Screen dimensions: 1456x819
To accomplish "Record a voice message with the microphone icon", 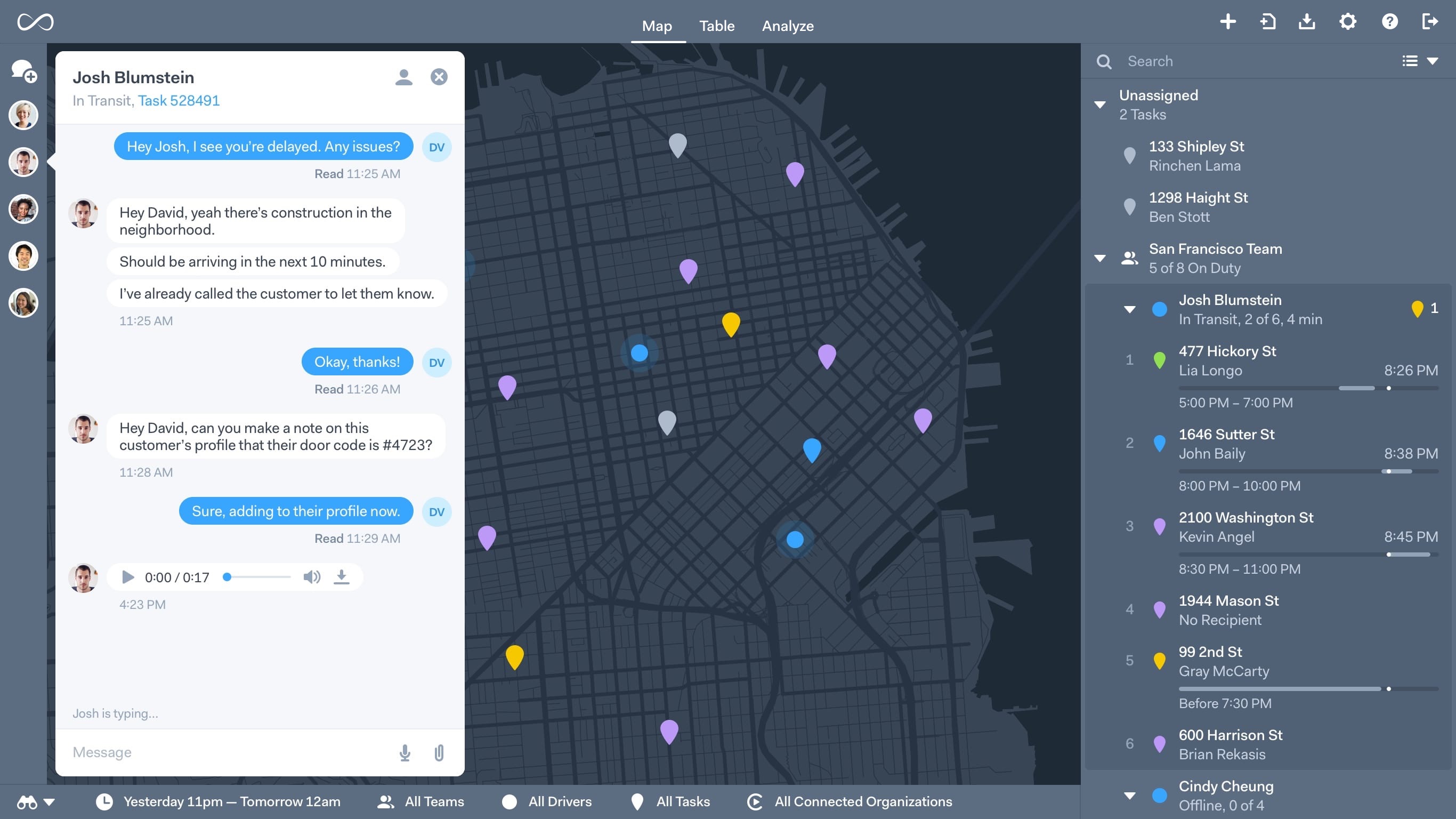I will click(405, 752).
